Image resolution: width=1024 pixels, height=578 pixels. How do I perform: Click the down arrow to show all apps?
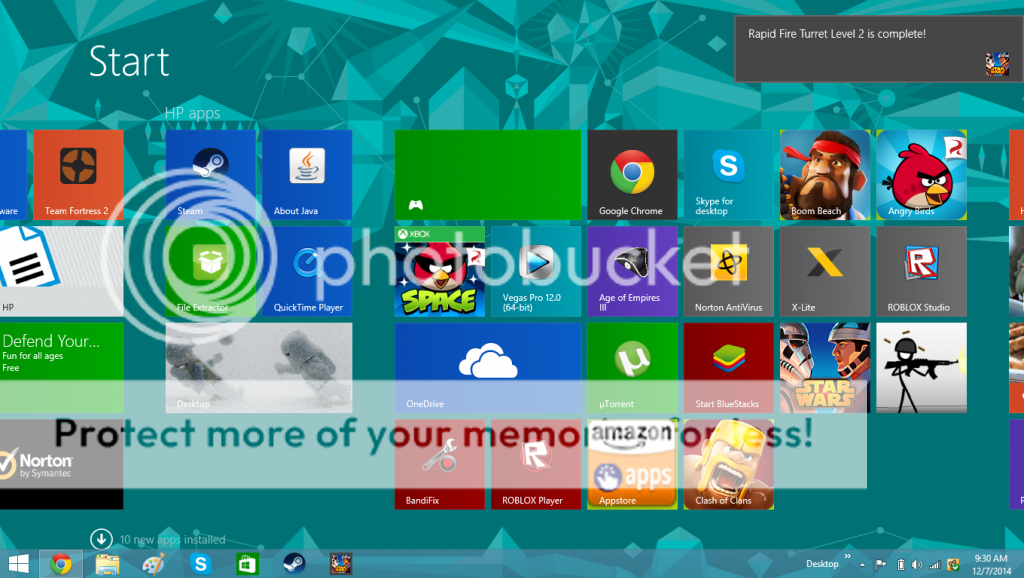tap(100, 539)
